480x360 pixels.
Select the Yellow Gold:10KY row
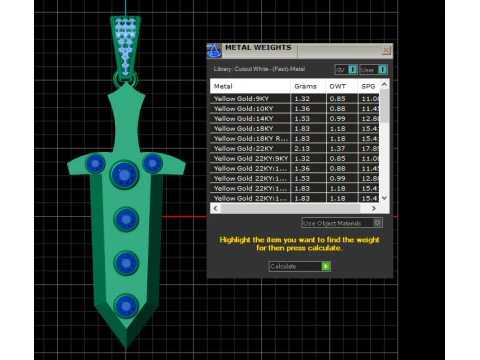(x=295, y=108)
